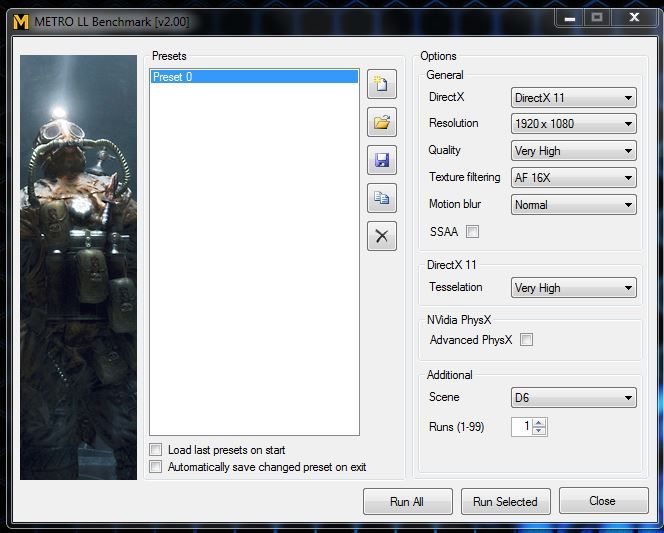Image resolution: width=664 pixels, height=533 pixels.
Task: Increase the Runs count with up arrow
Action: coord(540,422)
